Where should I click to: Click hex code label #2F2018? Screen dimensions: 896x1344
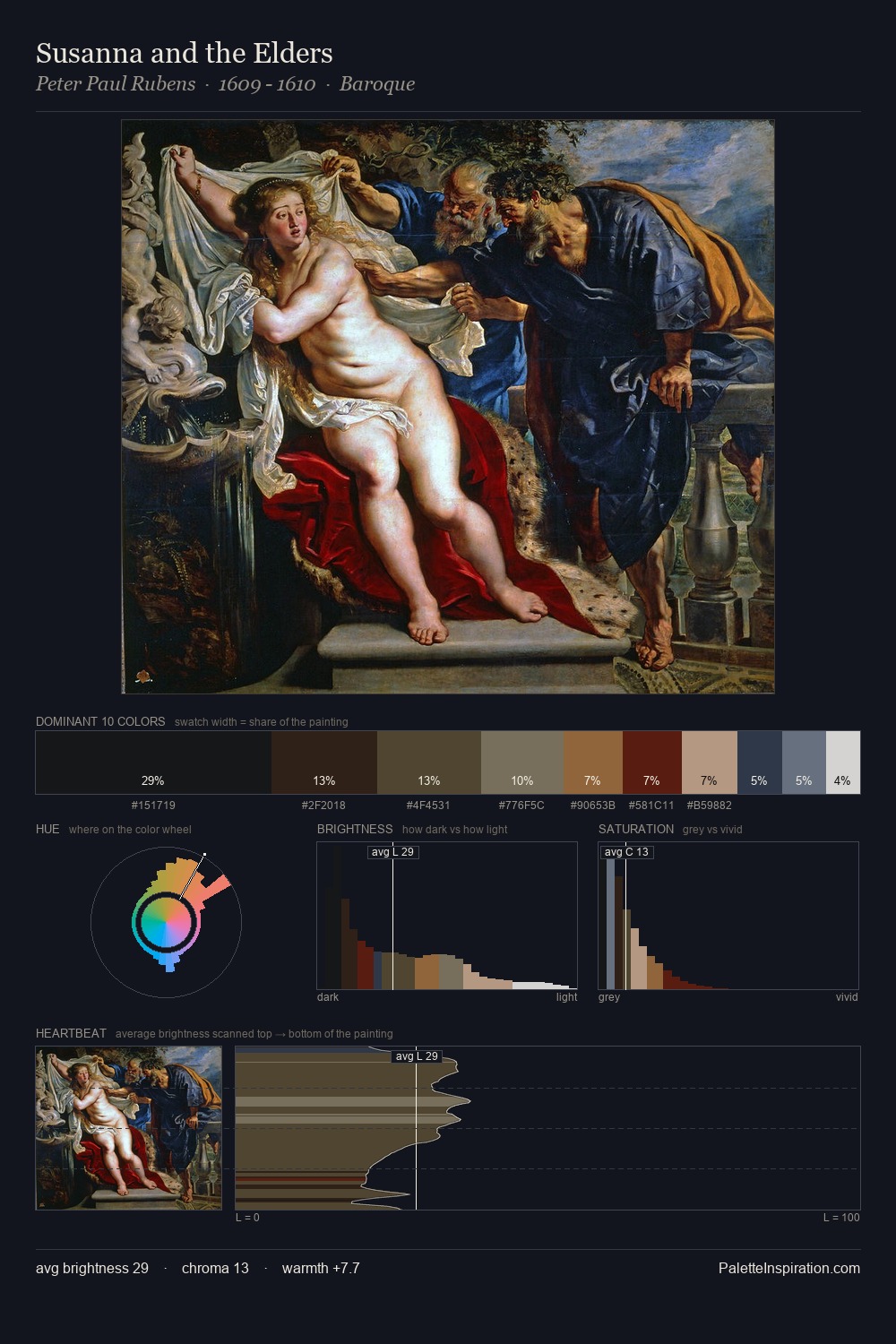point(323,805)
